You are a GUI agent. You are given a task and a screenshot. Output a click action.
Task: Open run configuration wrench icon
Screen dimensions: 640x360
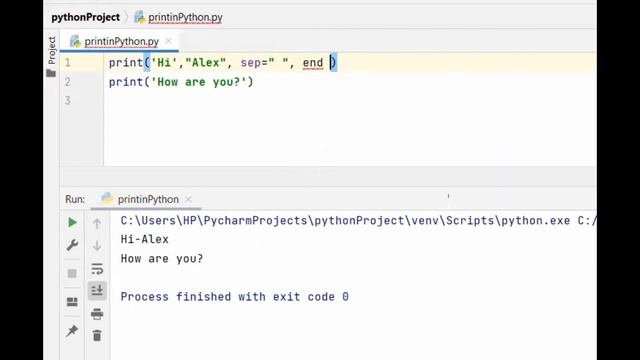pos(72,245)
